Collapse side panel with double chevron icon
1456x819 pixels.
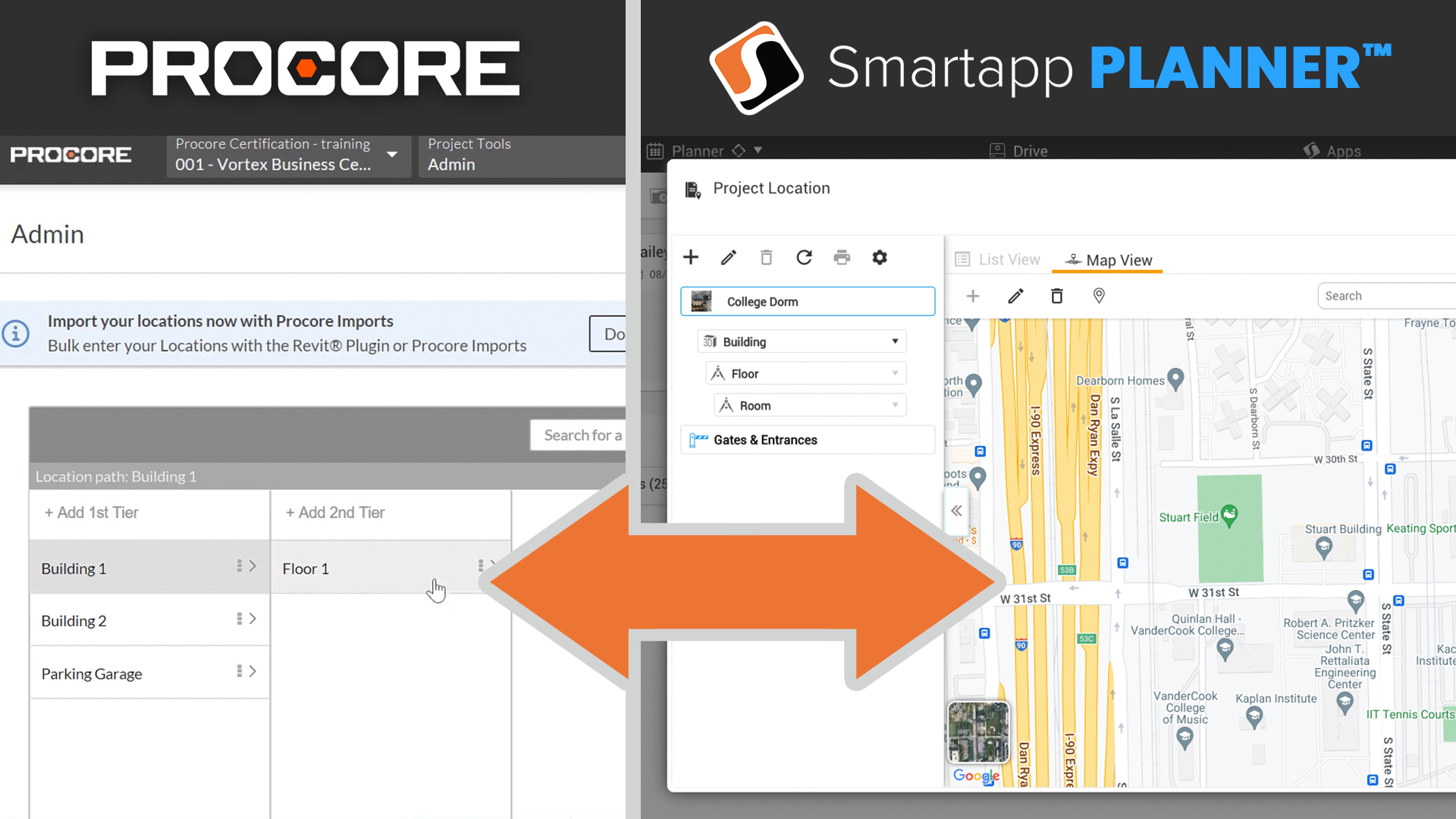tap(956, 510)
